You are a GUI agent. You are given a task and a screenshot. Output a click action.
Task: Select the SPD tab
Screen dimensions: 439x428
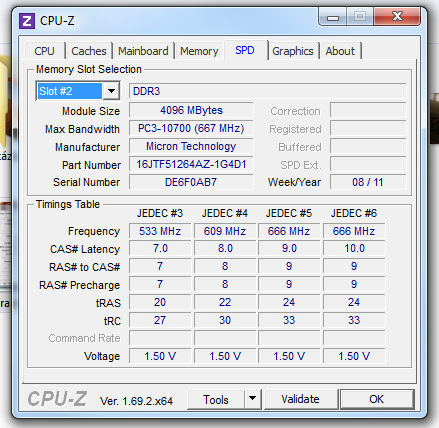click(245, 50)
